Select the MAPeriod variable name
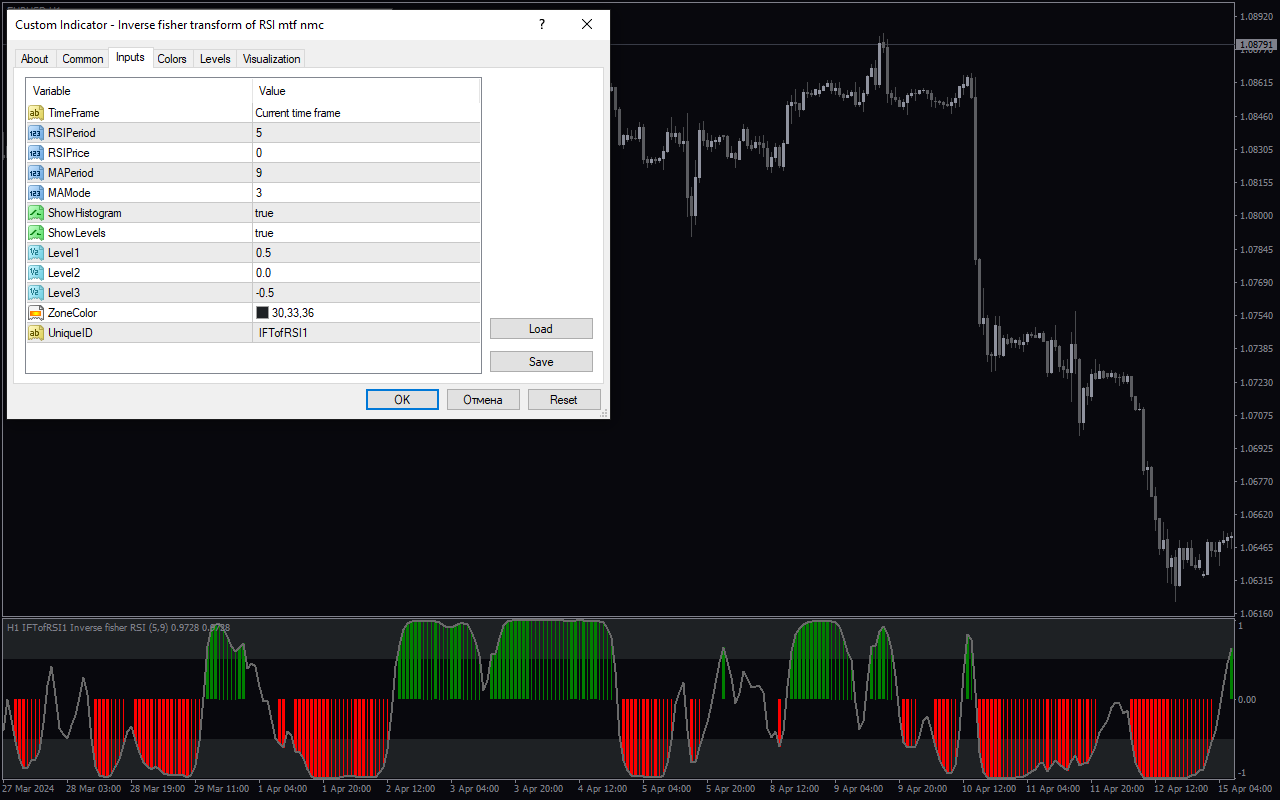 coord(71,173)
